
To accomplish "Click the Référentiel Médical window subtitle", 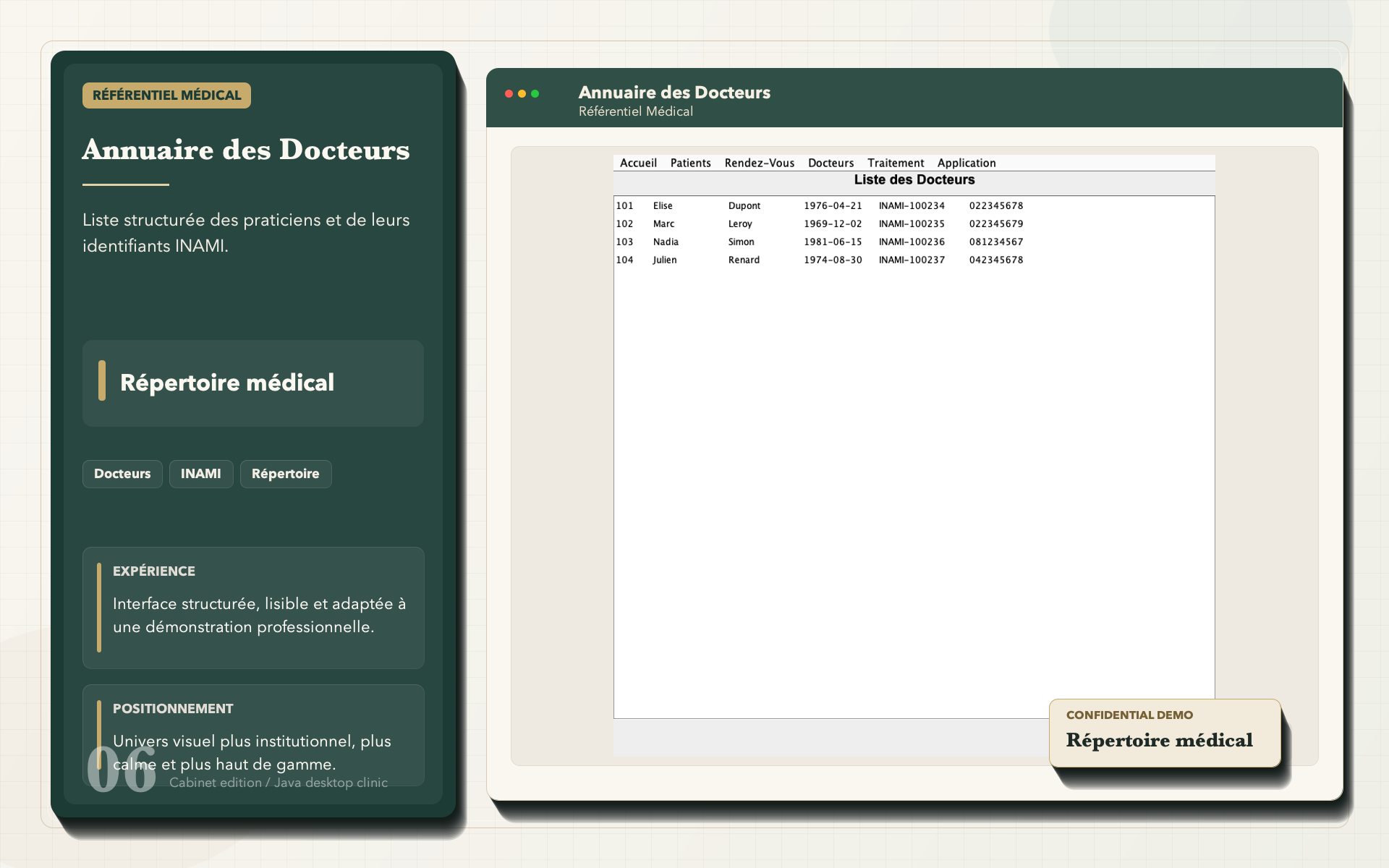I will pyautogui.click(x=636, y=111).
